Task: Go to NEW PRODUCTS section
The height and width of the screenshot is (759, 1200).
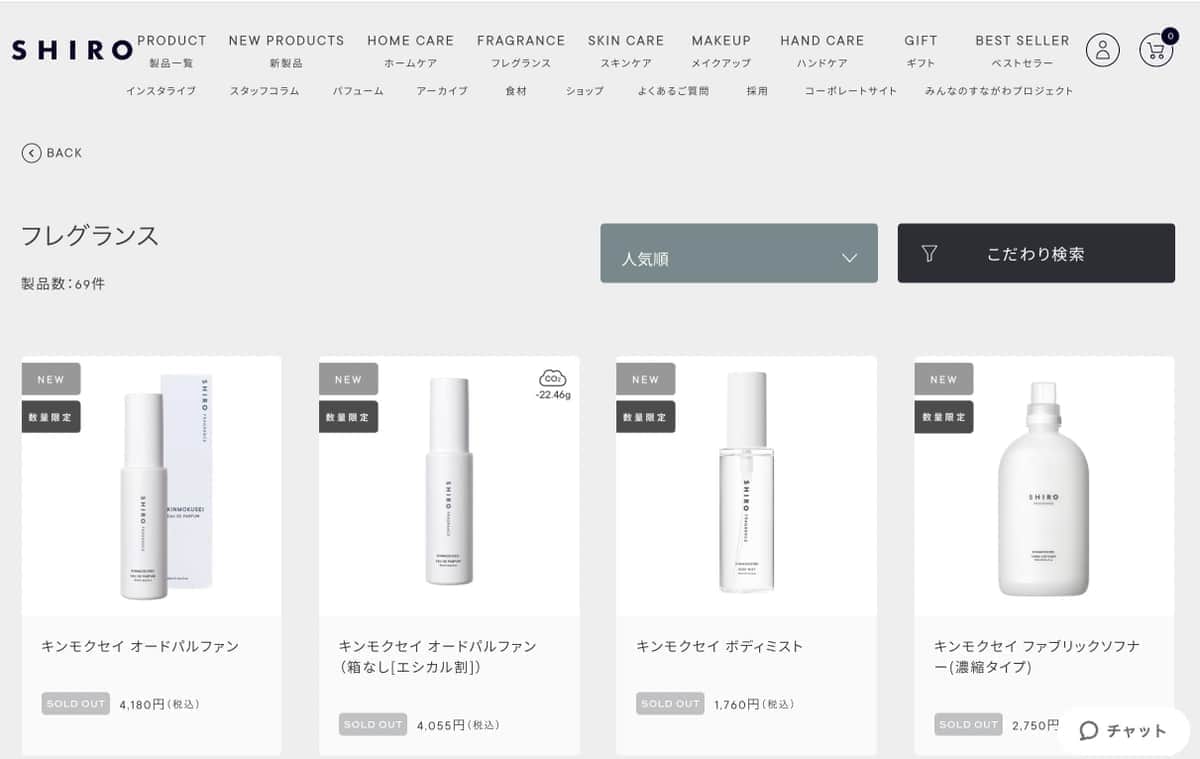Action: tap(286, 41)
